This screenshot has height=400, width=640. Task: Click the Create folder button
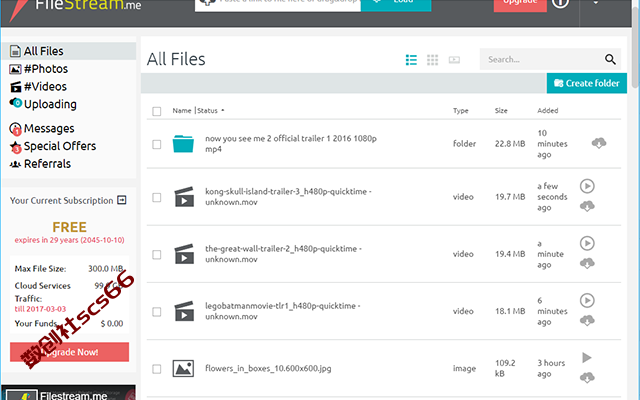point(587,83)
